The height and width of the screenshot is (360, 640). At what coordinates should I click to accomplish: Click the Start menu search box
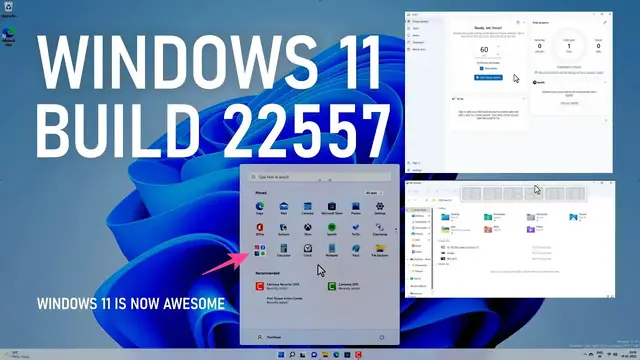pyautogui.click(x=320, y=177)
